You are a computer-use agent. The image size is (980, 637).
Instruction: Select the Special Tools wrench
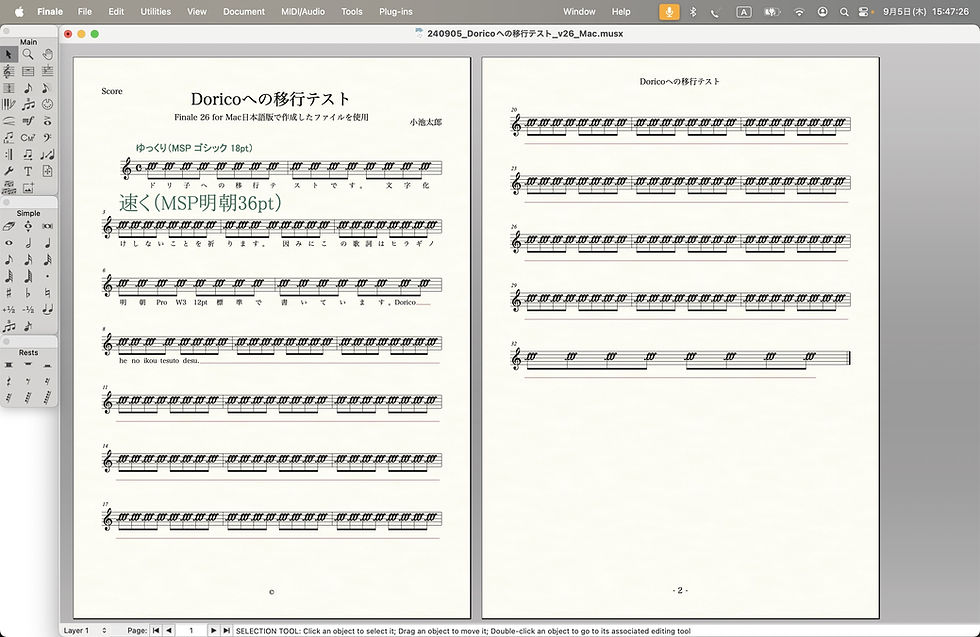pyautogui.click(x=9, y=171)
